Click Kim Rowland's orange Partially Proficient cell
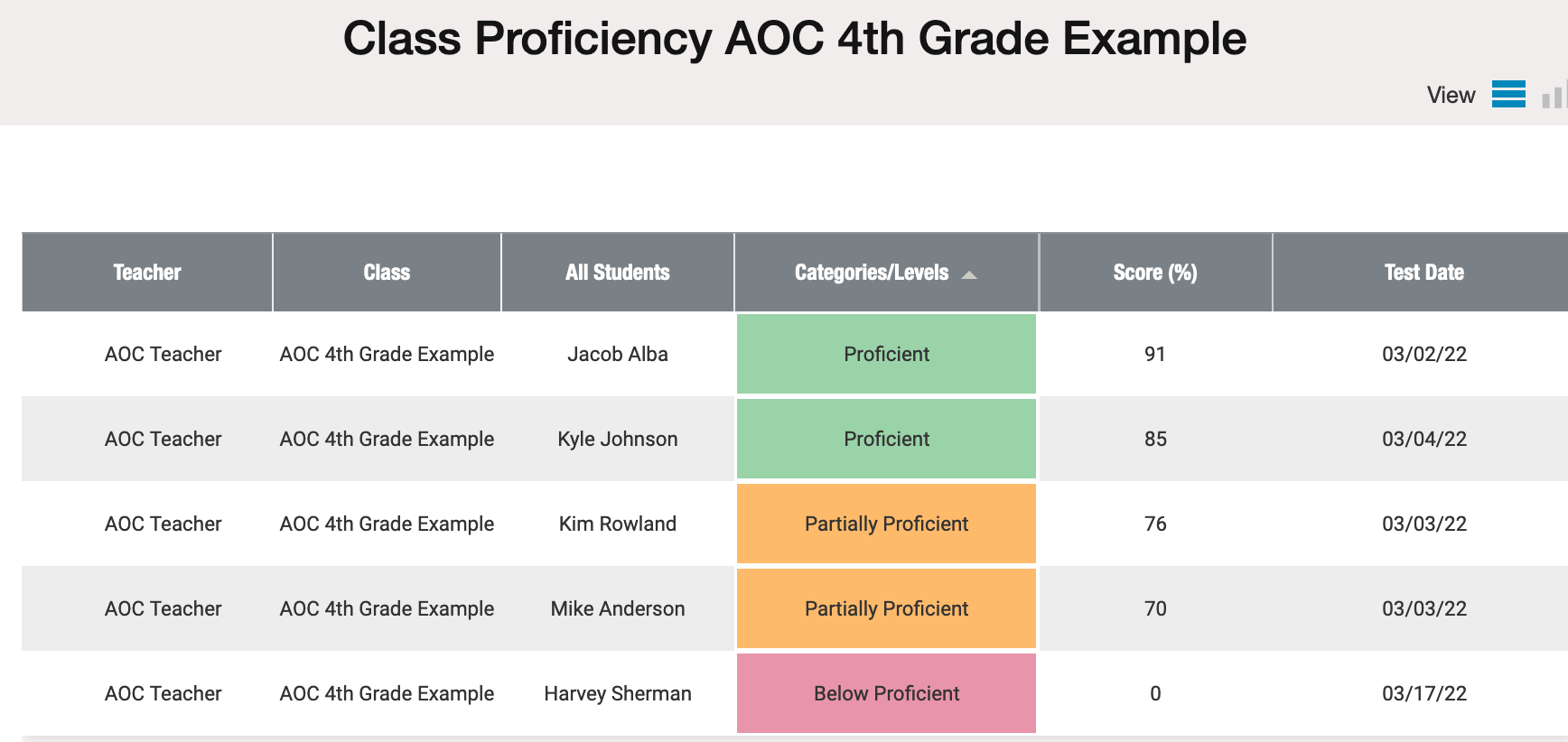The width and height of the screenshot is (1568, 742). coord(886,524)
